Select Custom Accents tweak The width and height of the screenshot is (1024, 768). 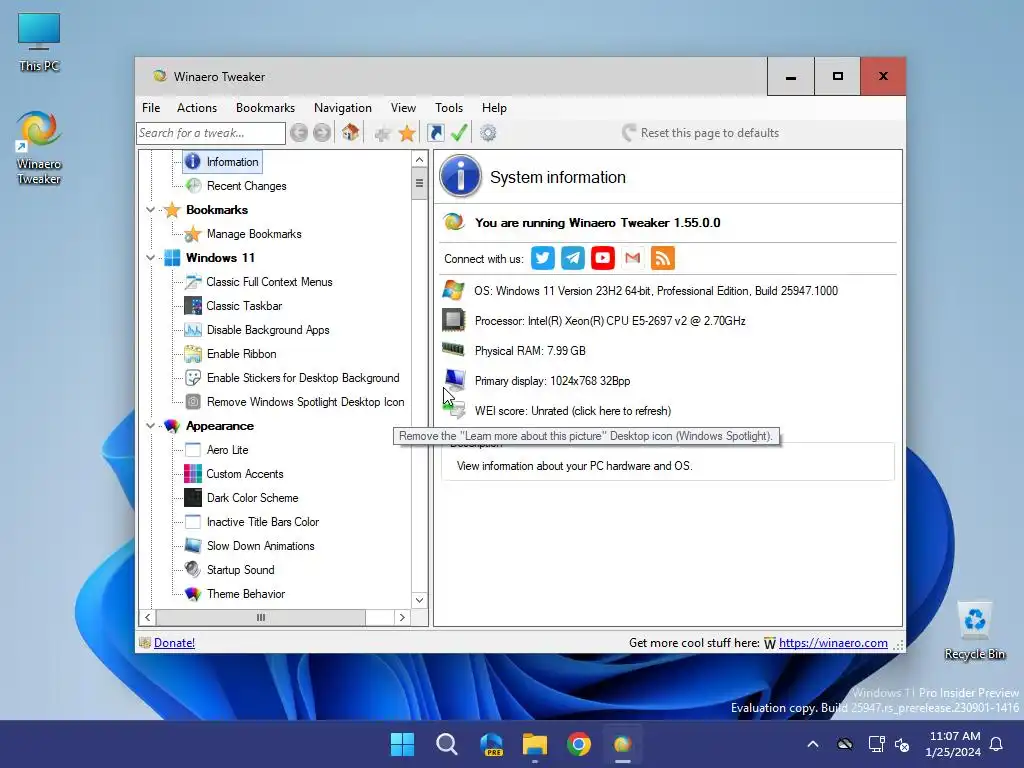(245, 474)
